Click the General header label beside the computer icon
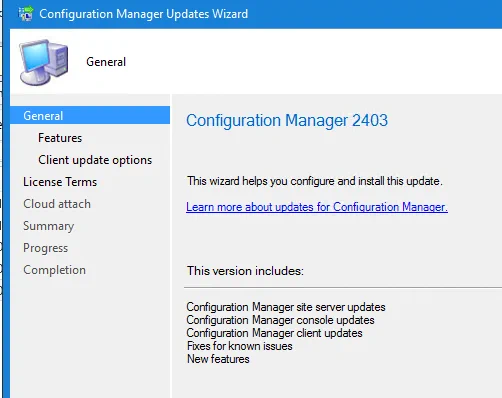The image size is (502, 398). pos(106,62)
